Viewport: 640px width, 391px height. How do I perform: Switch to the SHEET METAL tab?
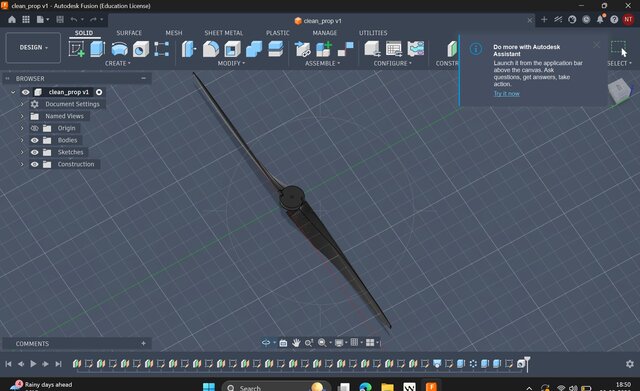click(x=224, y=33)
